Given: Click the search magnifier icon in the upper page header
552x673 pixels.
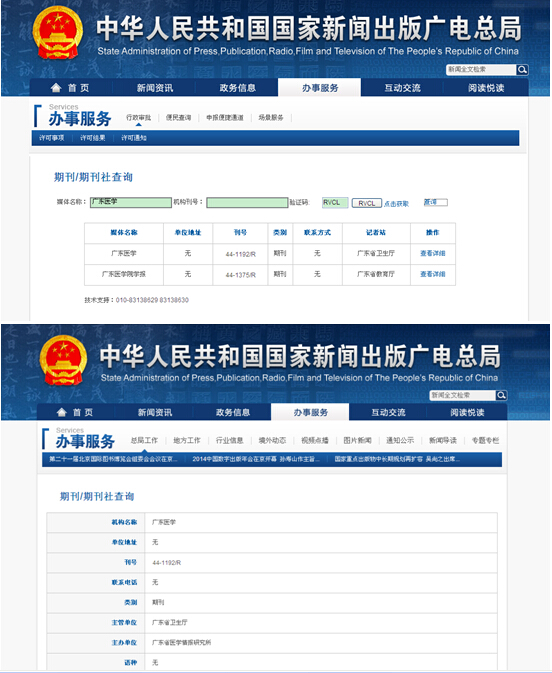Looking at the screenshot, I should [522, 70].
